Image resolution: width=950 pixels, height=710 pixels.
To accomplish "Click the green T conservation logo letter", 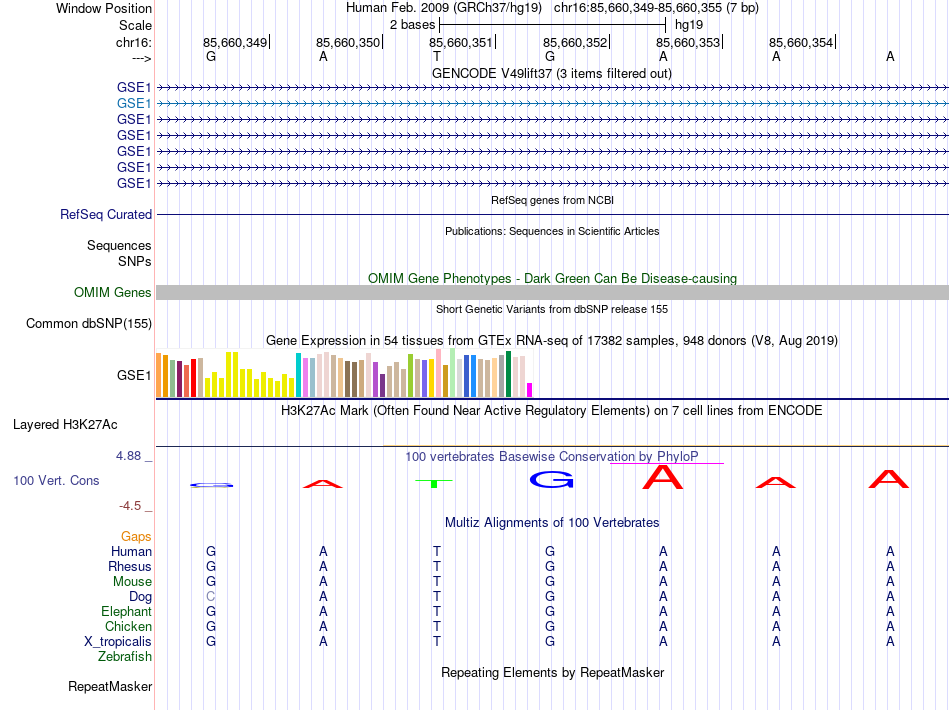I will click(x=435, y=482).
